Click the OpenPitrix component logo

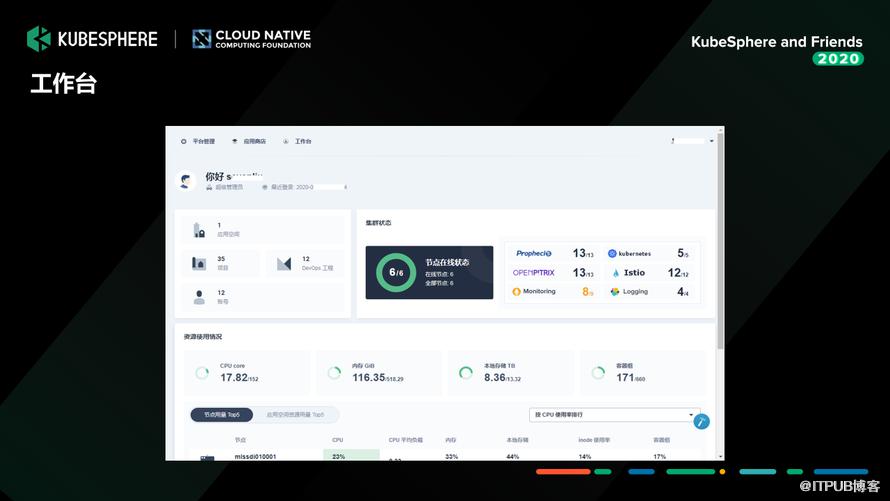pyautogui.click(x=534, y=272)
